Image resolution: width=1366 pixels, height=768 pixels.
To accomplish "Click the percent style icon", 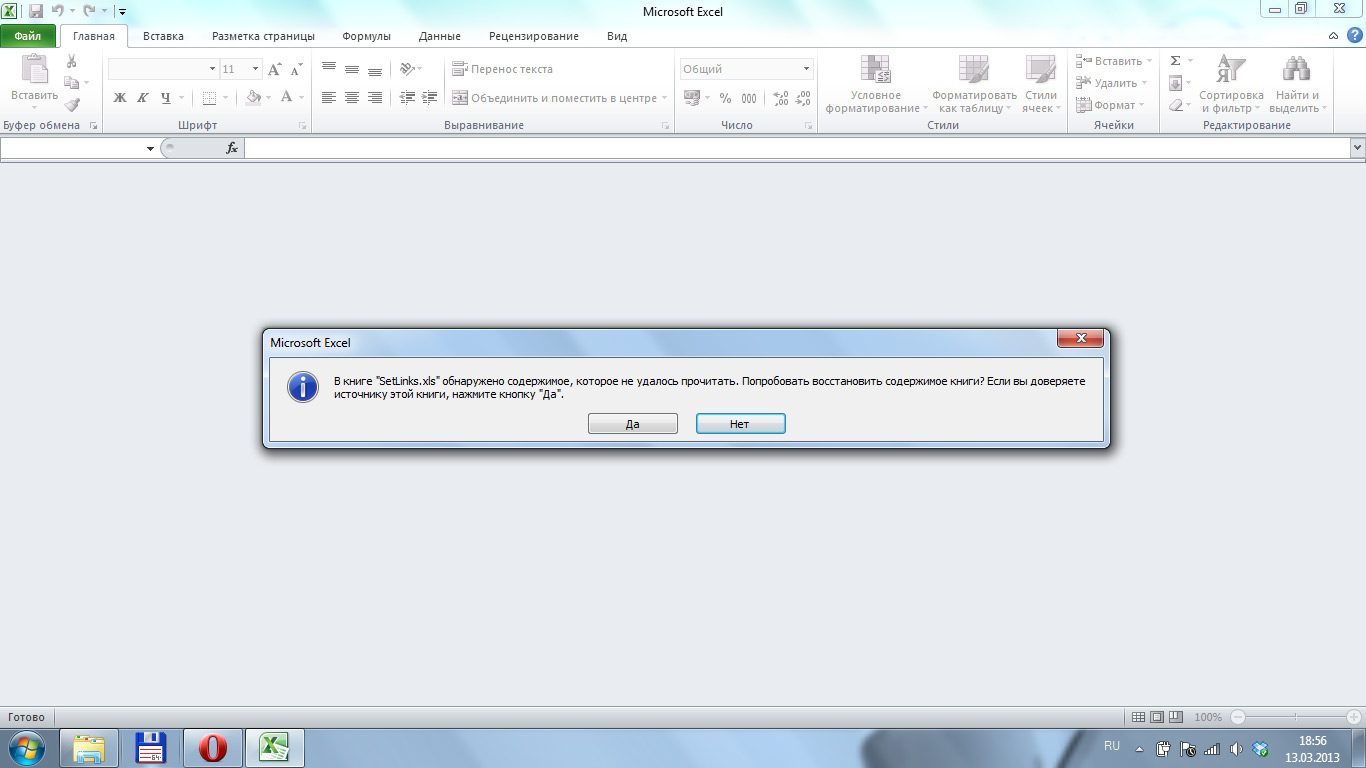I will (x=725, y=98).
